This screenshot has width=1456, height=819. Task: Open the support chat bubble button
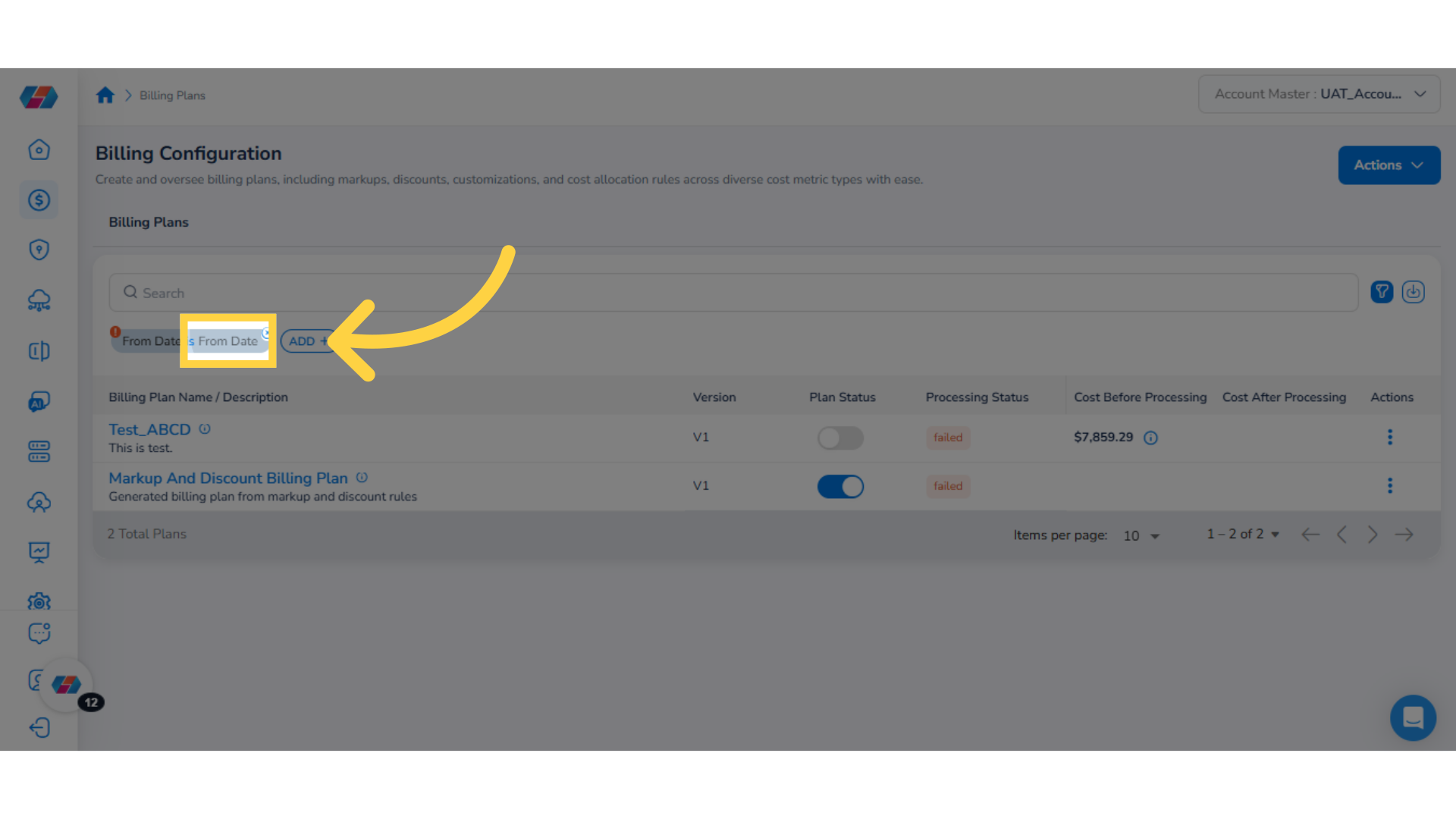pyautogui.click(x=1413, y=717)
